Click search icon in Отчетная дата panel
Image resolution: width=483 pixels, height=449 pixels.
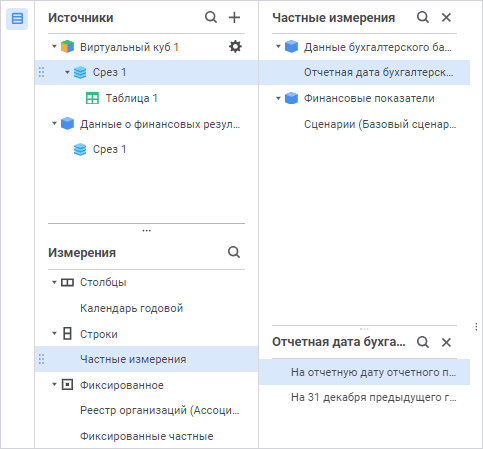pyautogui.click(x=423, y=342)
